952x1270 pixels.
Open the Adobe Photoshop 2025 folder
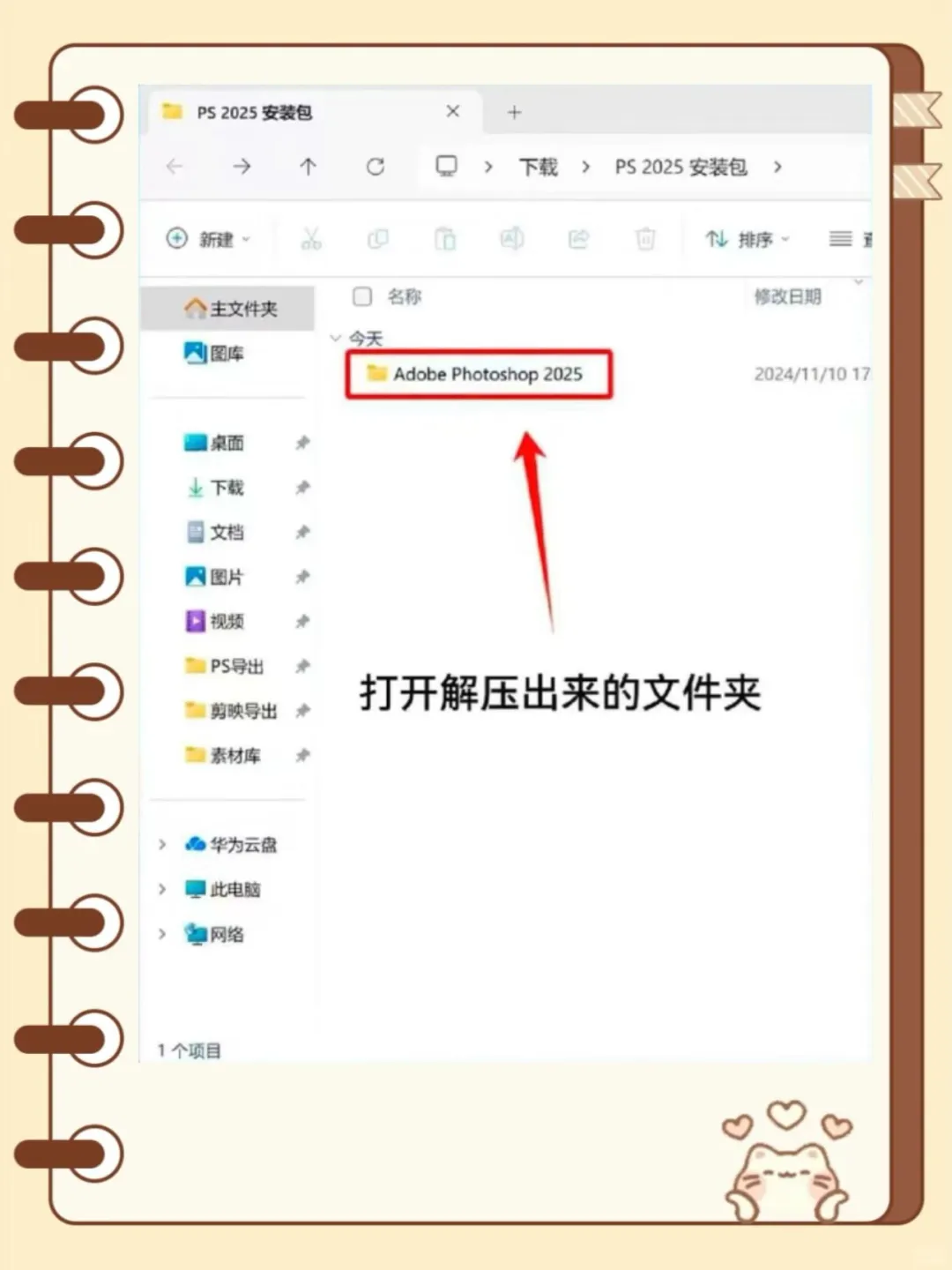tap(488, 373)
